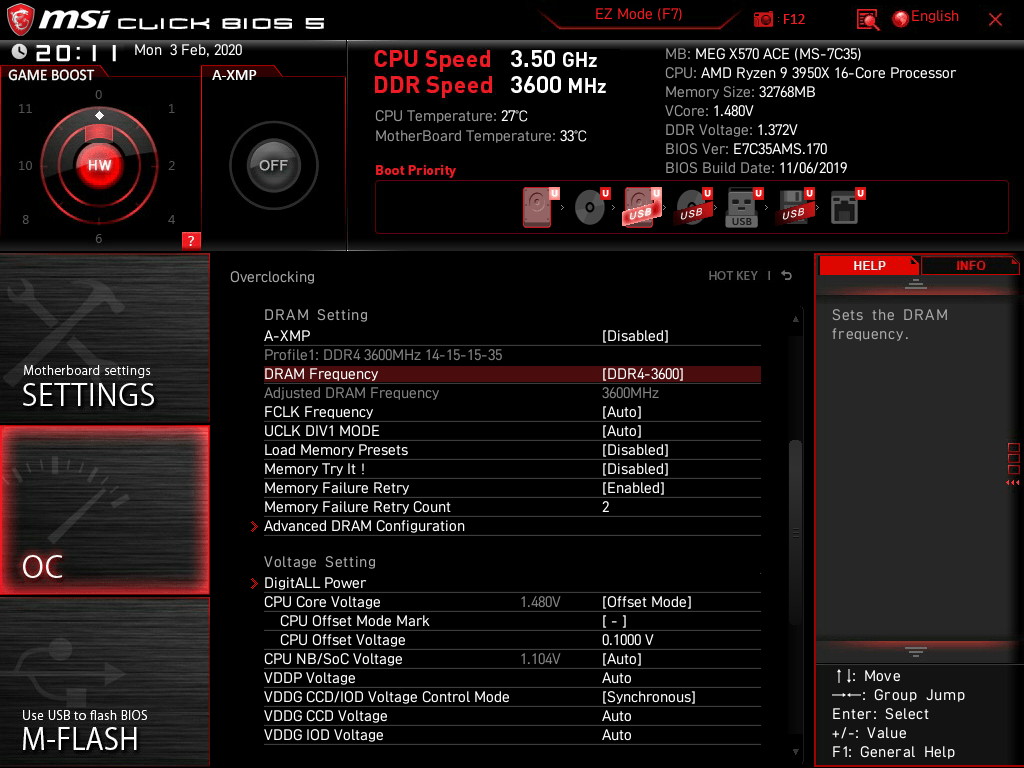Open Game Boost help question mark
This screenshot has height=768, width=1024.
191,240
